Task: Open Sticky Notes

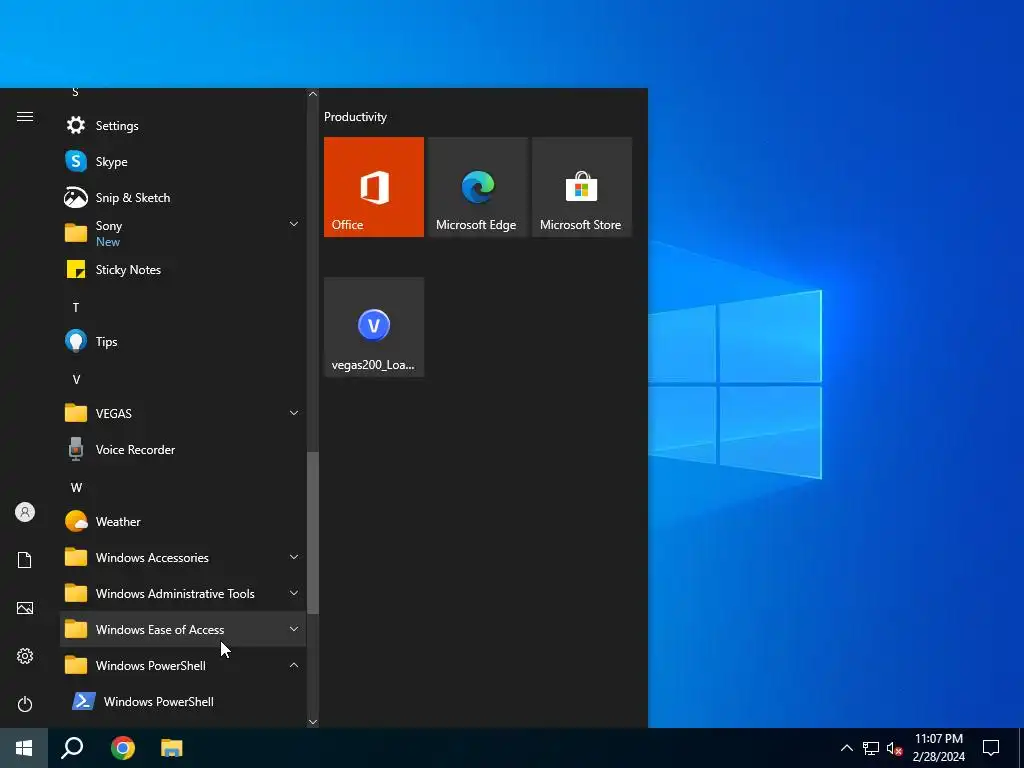Action: [183, 270]
